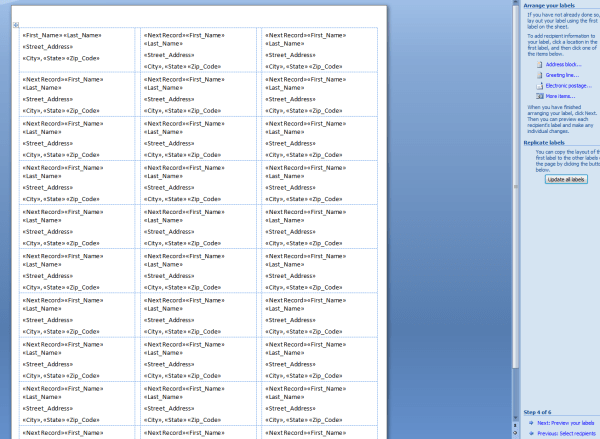Click the Previous Page double-arrow button
Image resolution: width=600 pixels, height=439 pixels.
pyautogui.click(x=515, y=425)
